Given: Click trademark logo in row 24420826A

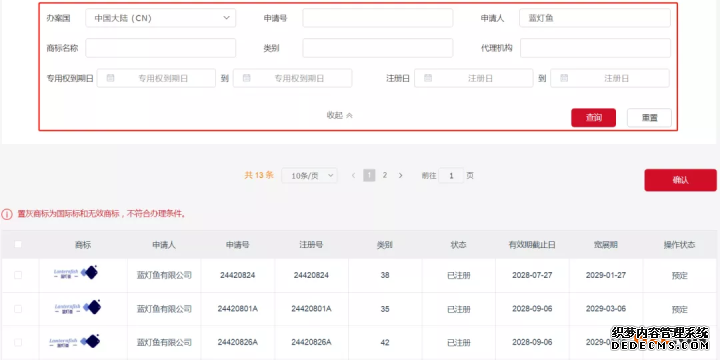Looking at the screenshot, I should point(75,342).
